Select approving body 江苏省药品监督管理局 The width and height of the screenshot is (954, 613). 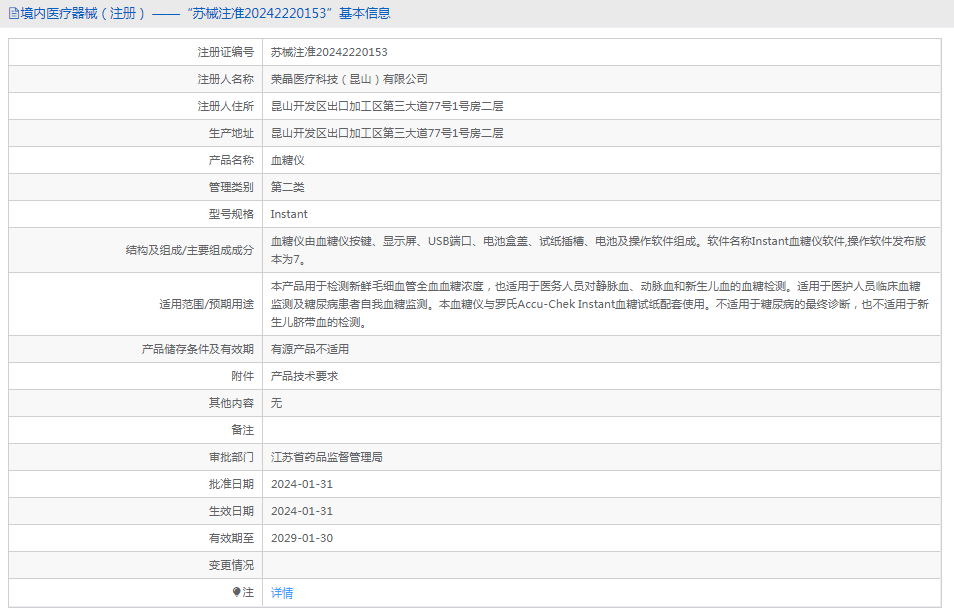point(327,457)
